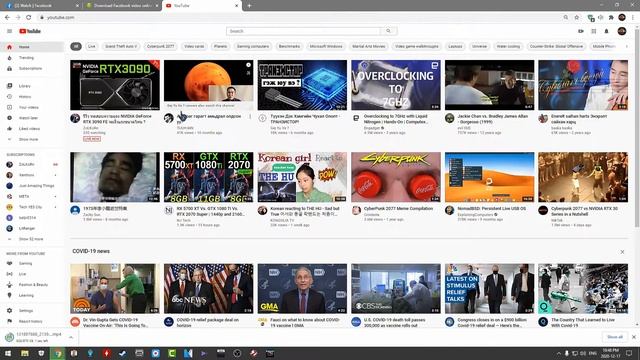
Task: Bookmark this page with the star icon
Action: pyautogui.click(x=576, y=18)
